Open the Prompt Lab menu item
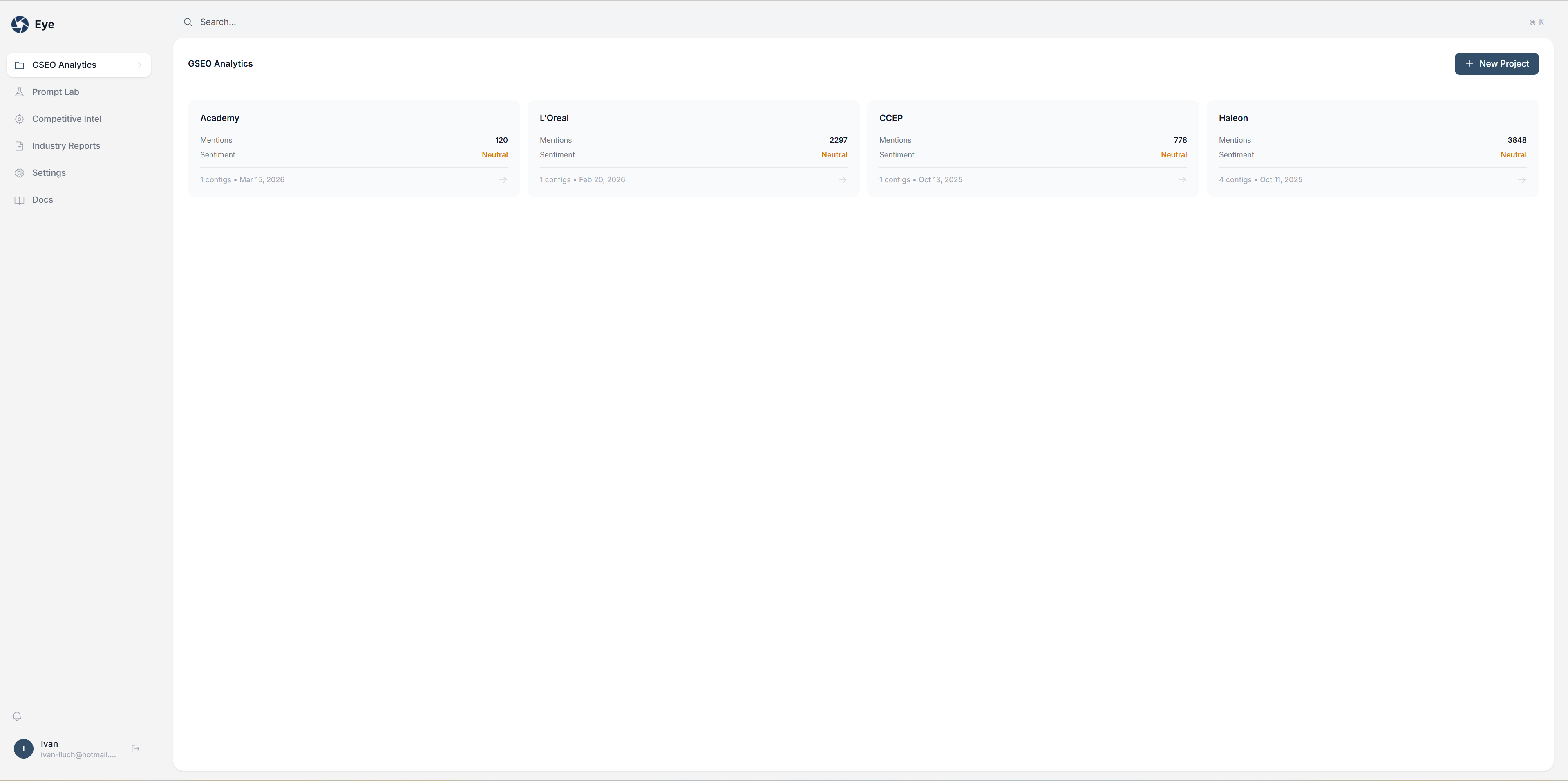 point(56,92)
